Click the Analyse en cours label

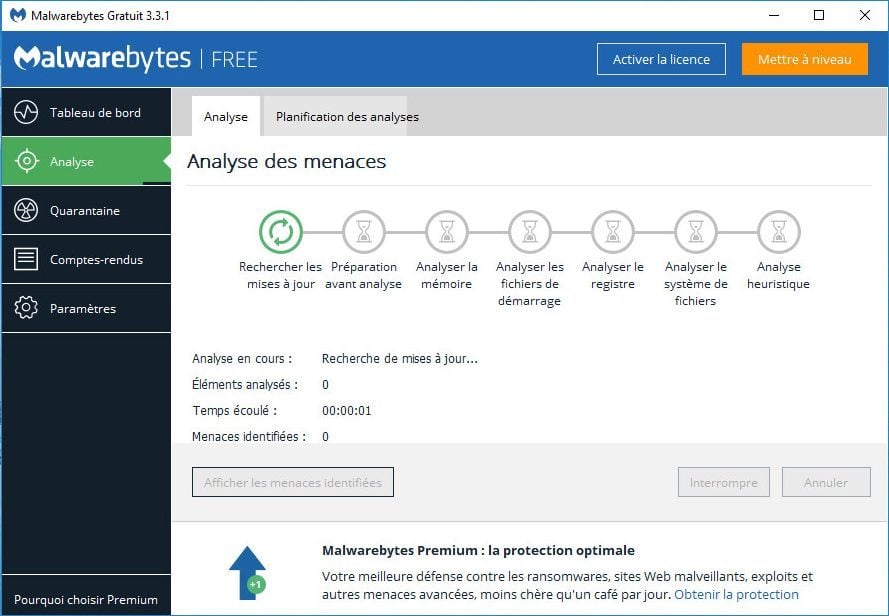(242, 358)
